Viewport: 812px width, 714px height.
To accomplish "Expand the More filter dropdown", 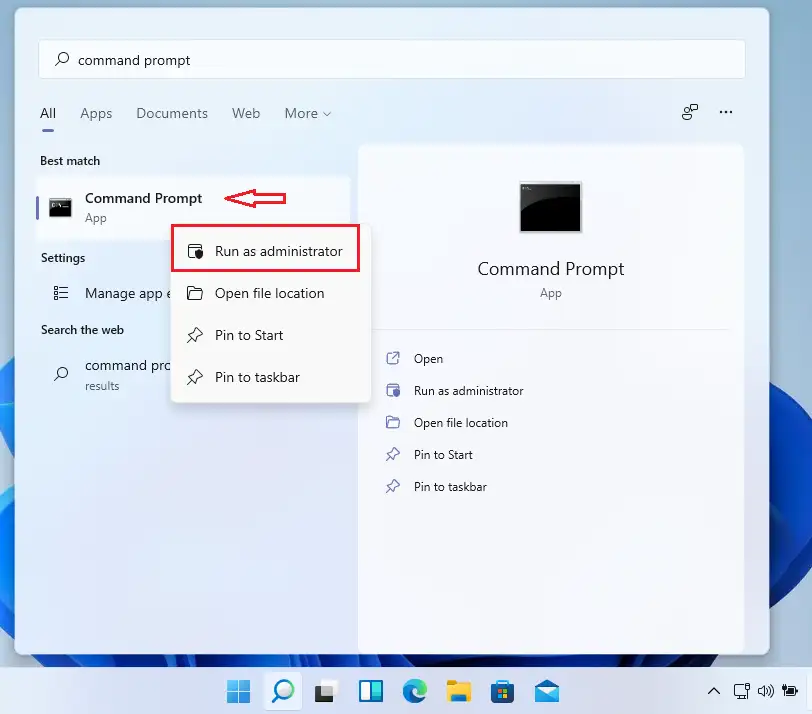I will point(307,113).
